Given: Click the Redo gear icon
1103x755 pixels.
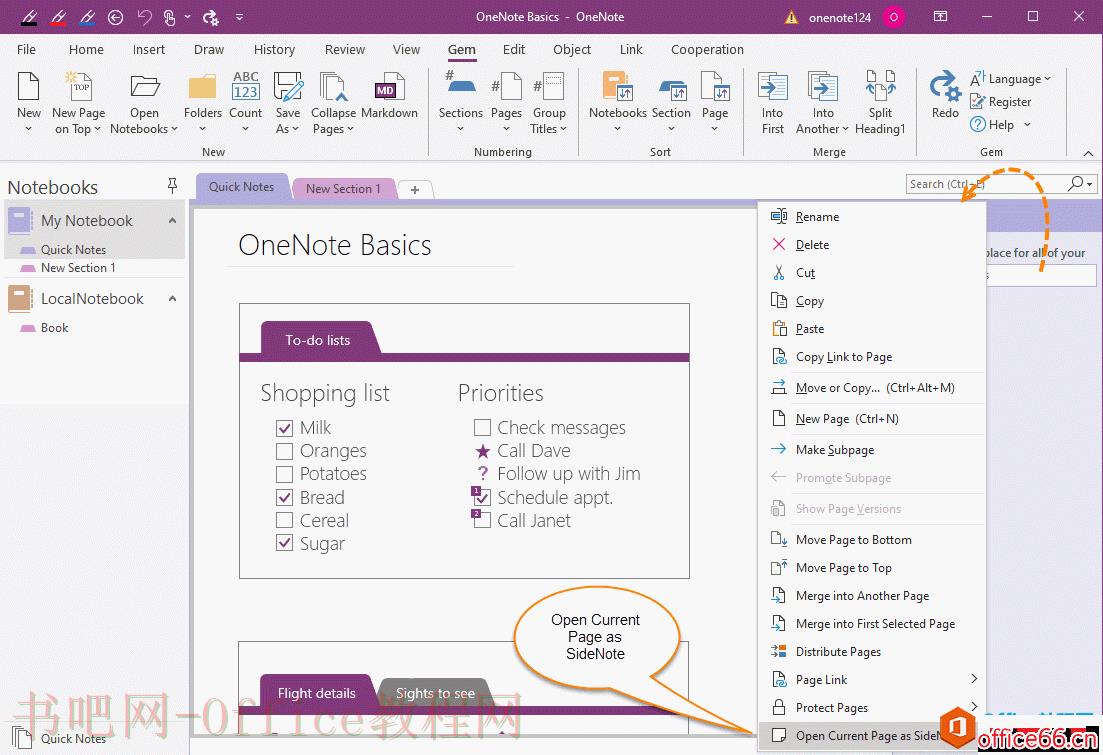Looking at the screenshot, I should point(945,87).
